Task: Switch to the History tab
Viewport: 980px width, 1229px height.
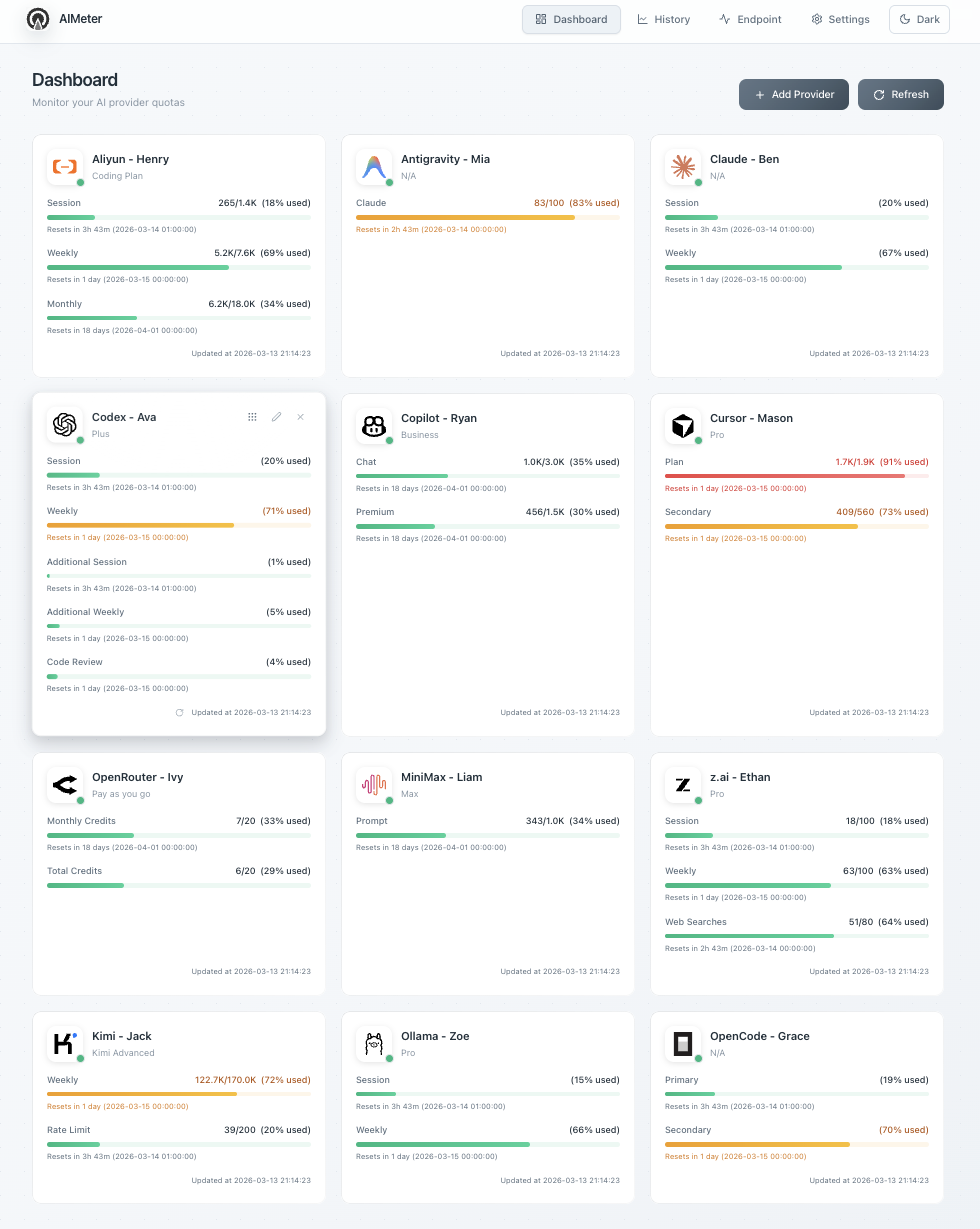Action: 664,19
